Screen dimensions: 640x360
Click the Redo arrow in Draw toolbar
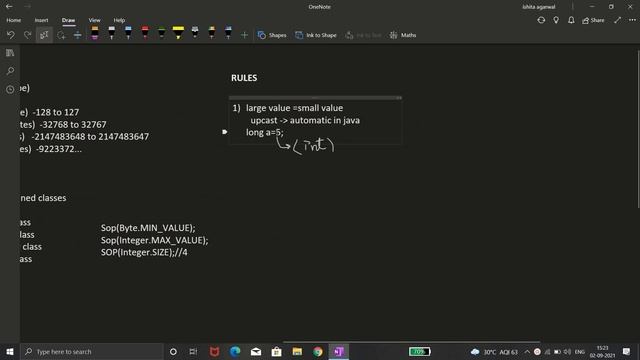pyautogui.click(x=27, y=35)
